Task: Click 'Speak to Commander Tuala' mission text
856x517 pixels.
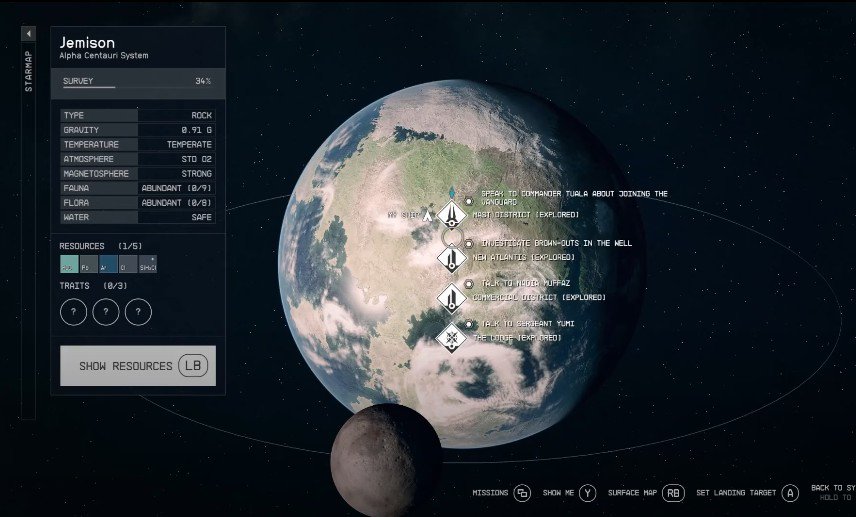Action: pyautogui.click(x=574, y=198)
